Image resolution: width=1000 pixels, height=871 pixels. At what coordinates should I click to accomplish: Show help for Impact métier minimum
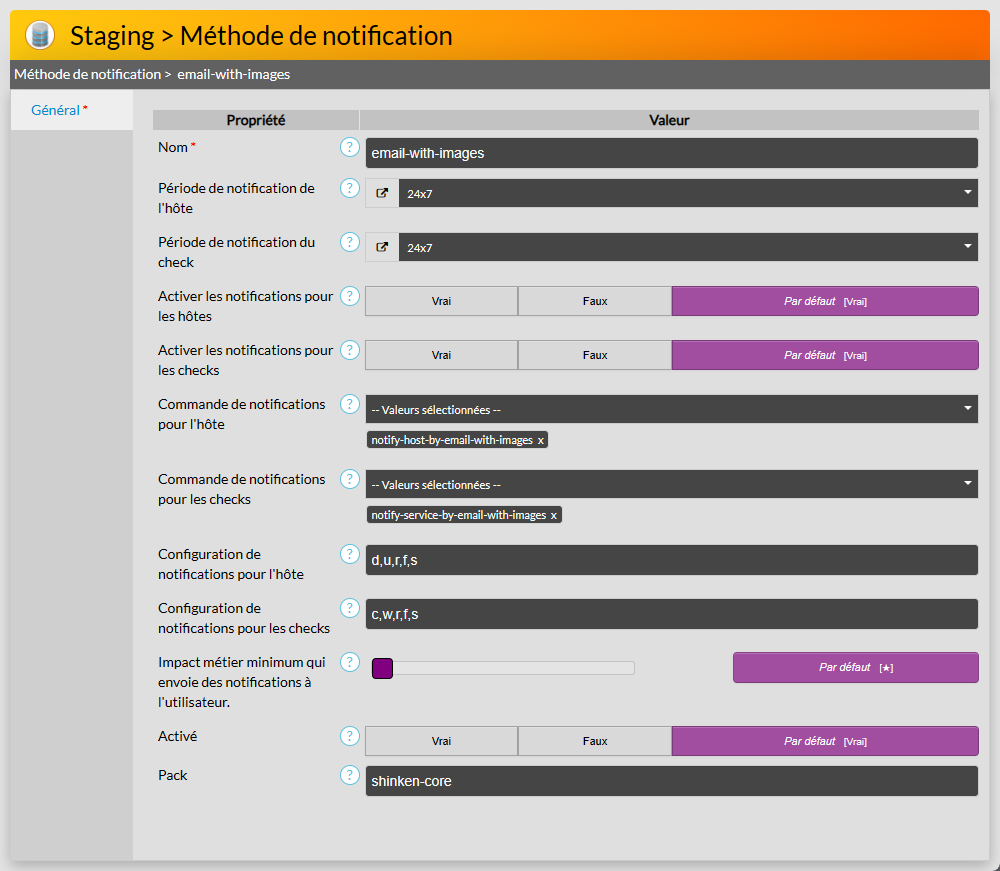(349, 662)
